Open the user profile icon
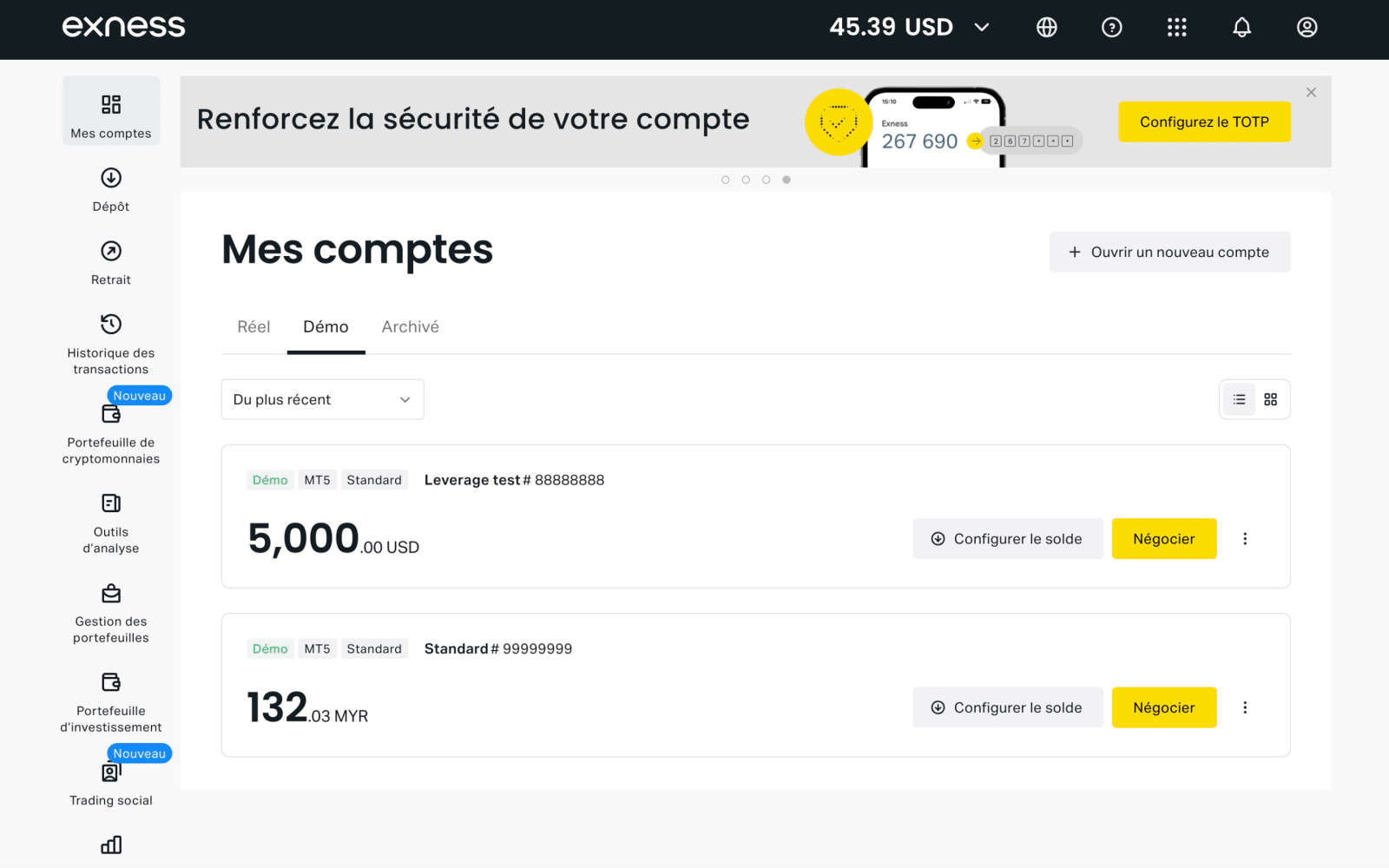The height and width of the screenshot is (868, 1389). pyautogui.click(x=1307, y=28)
